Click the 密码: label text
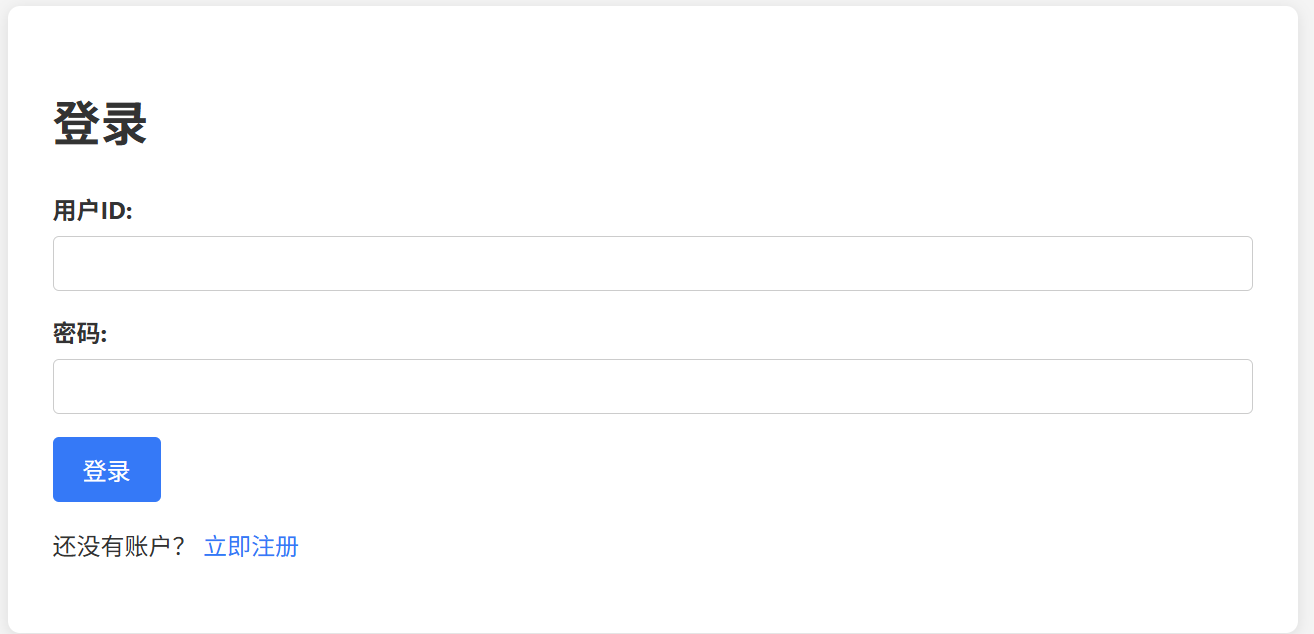Screen dimensions: 1314x634 tap(80, 334)
